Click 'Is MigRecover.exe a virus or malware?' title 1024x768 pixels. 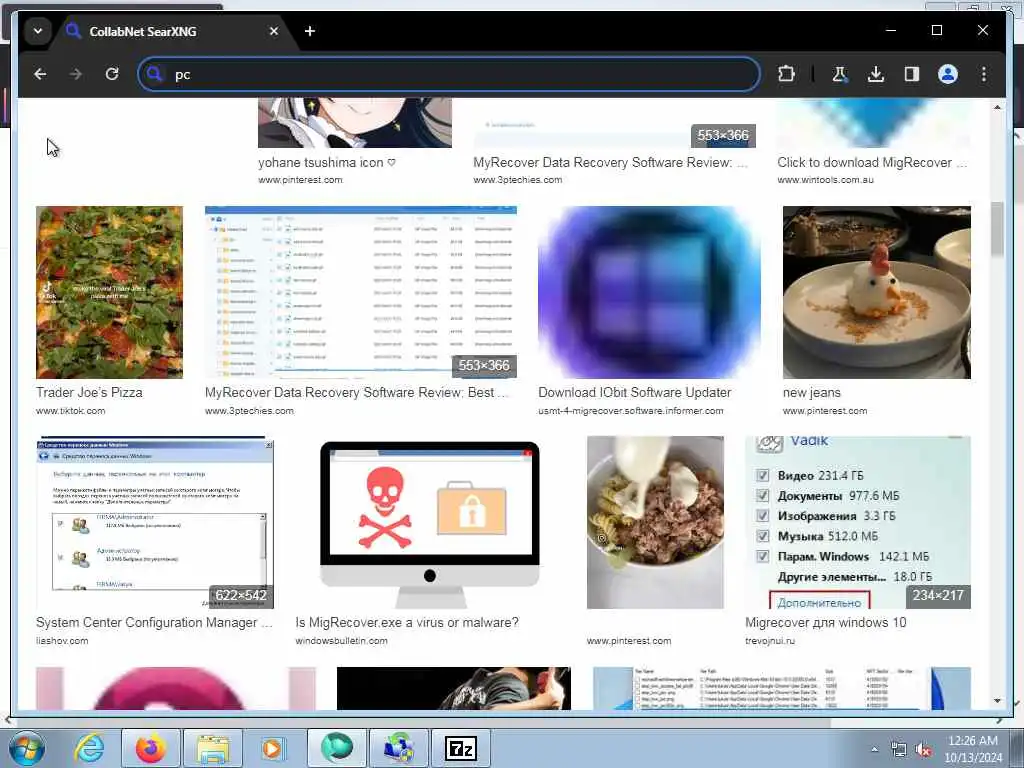point(407,622)
